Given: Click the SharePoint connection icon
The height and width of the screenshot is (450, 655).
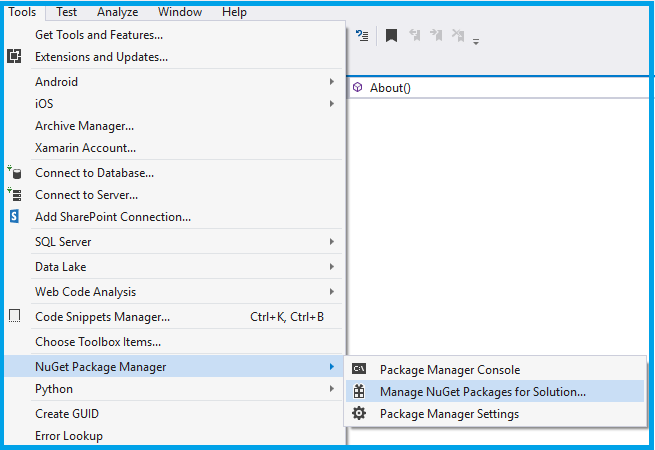Looking at the screenshot, I should click(x=14, y=216).
